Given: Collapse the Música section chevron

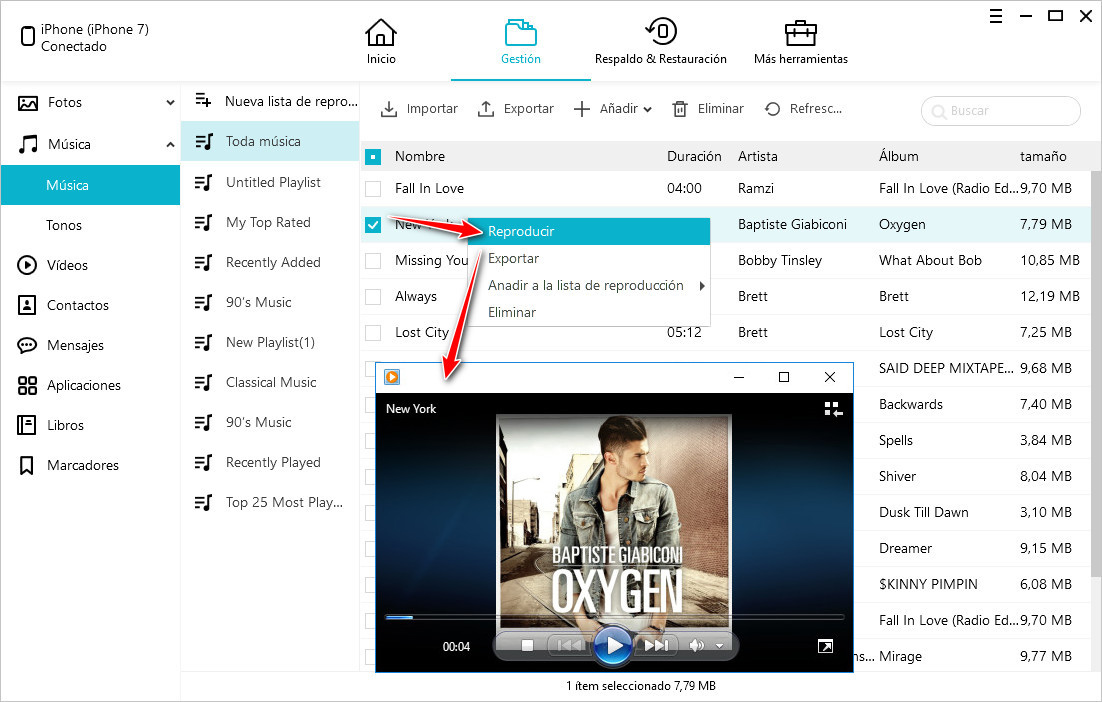Looking at the screenshot, I should coord(170,145).
